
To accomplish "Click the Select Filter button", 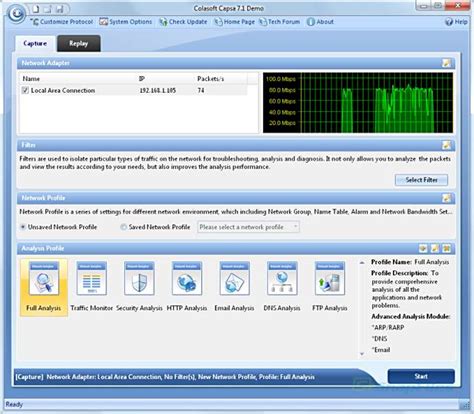I will pyautogui.click(x=421, y=180).
